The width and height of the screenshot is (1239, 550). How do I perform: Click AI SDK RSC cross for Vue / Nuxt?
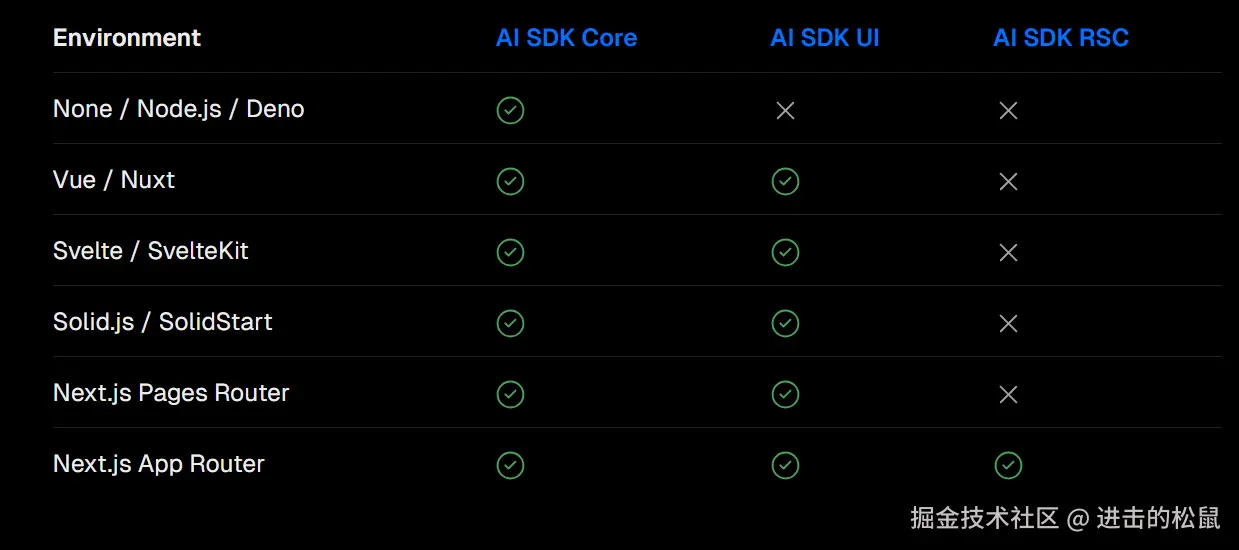[x=1008, y=181]
